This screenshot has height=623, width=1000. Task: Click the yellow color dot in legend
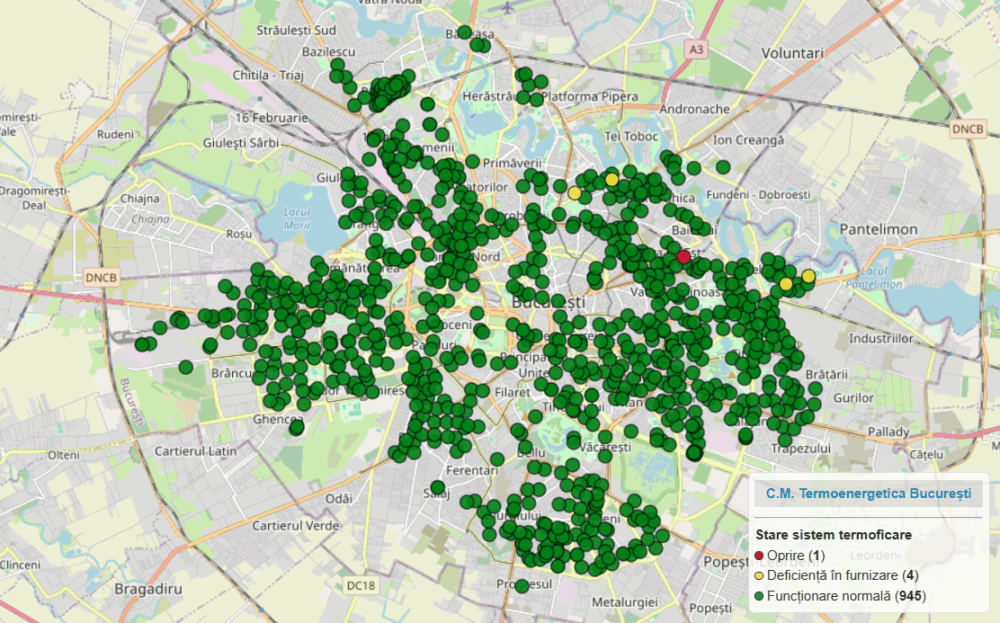pos(759,576)
